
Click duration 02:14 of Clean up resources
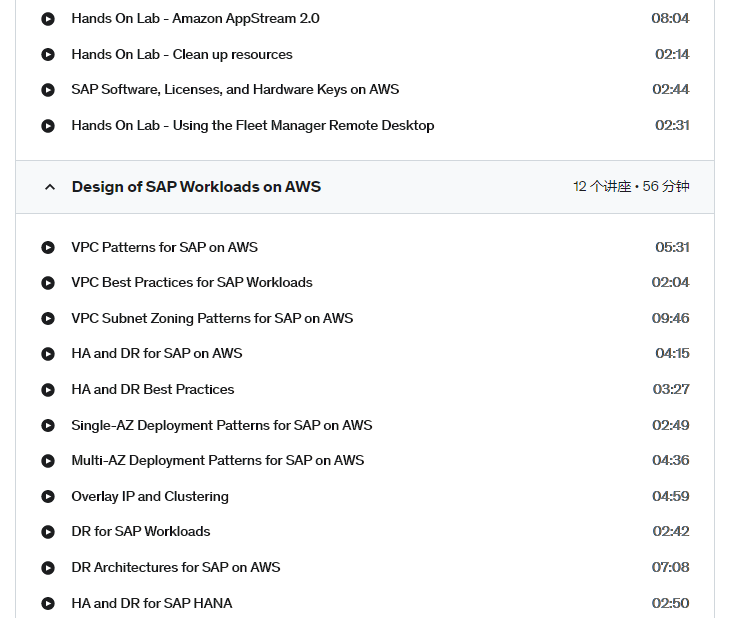(x=672, y=54)
